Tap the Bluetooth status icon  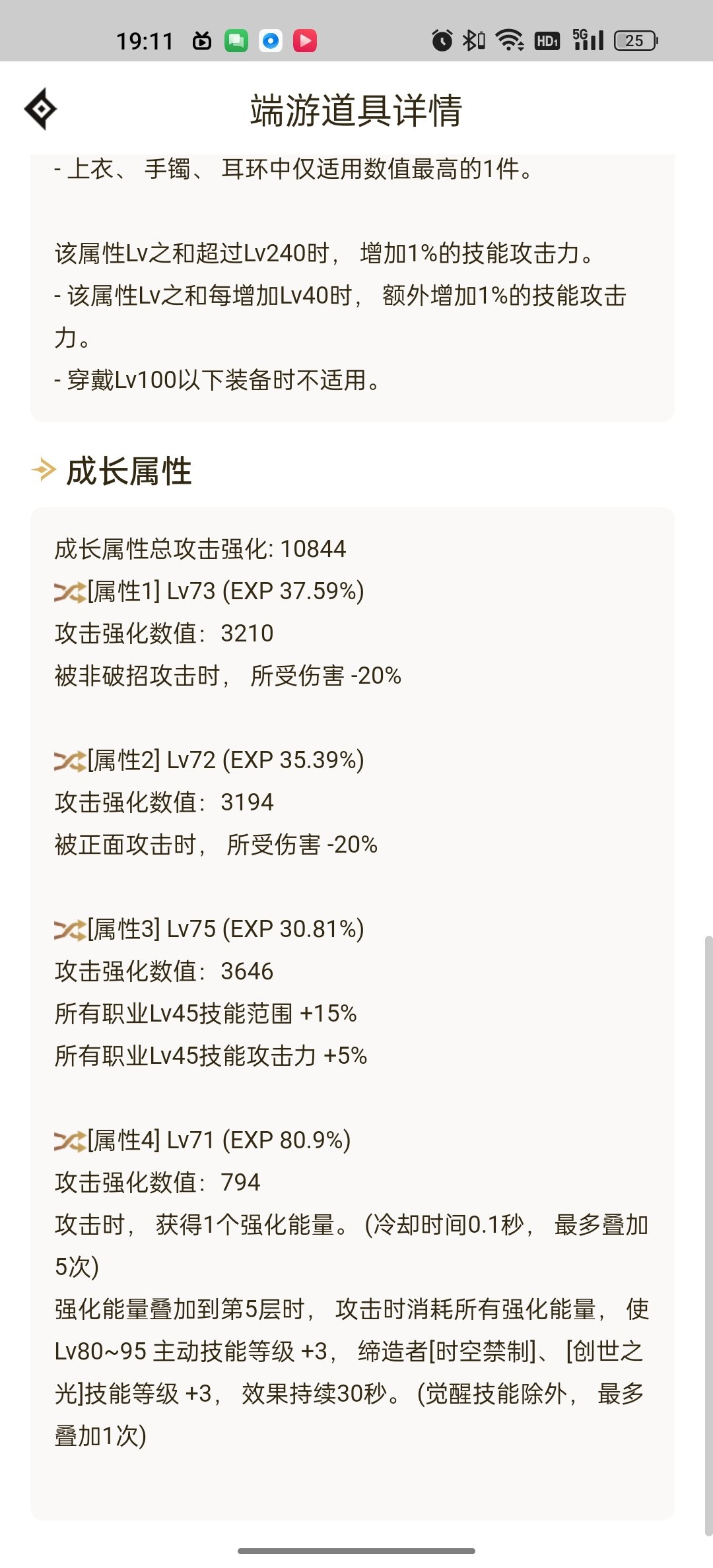point(473,40)
